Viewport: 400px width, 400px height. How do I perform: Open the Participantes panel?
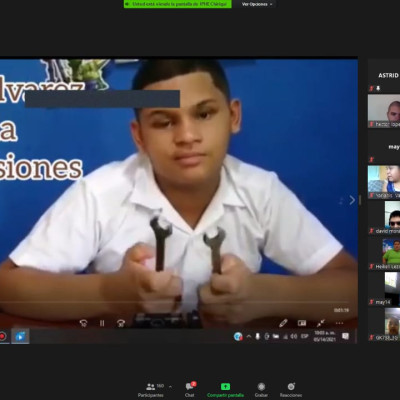coord(151,390)
